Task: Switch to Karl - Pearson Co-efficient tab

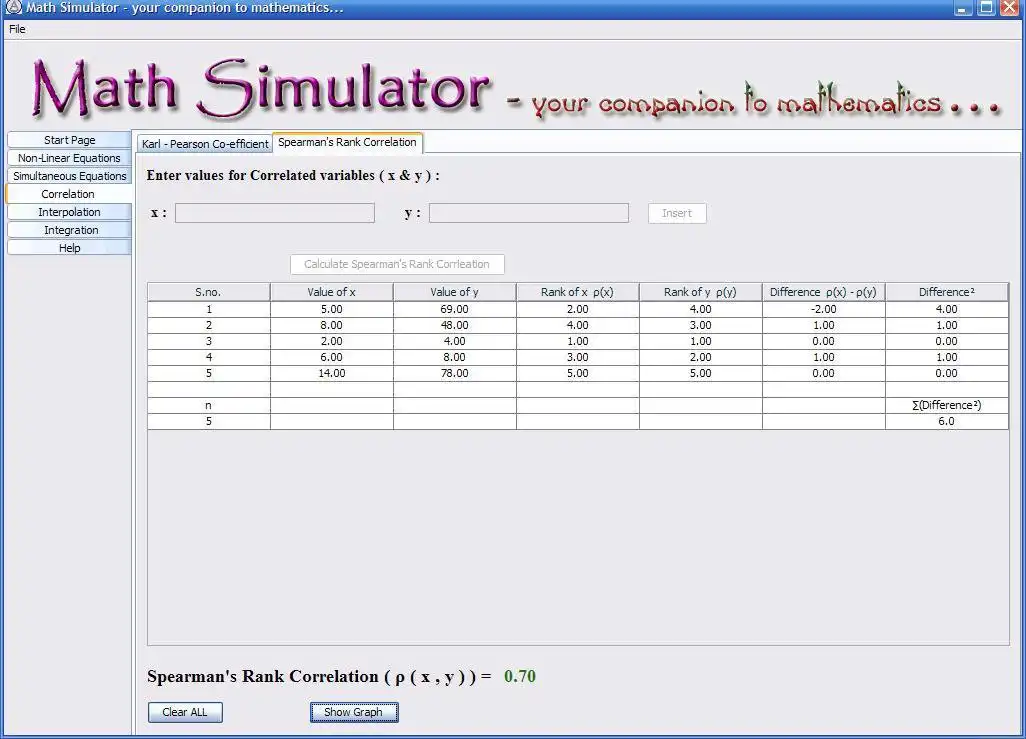Action: pyautogui.click(x=205, y=144)
